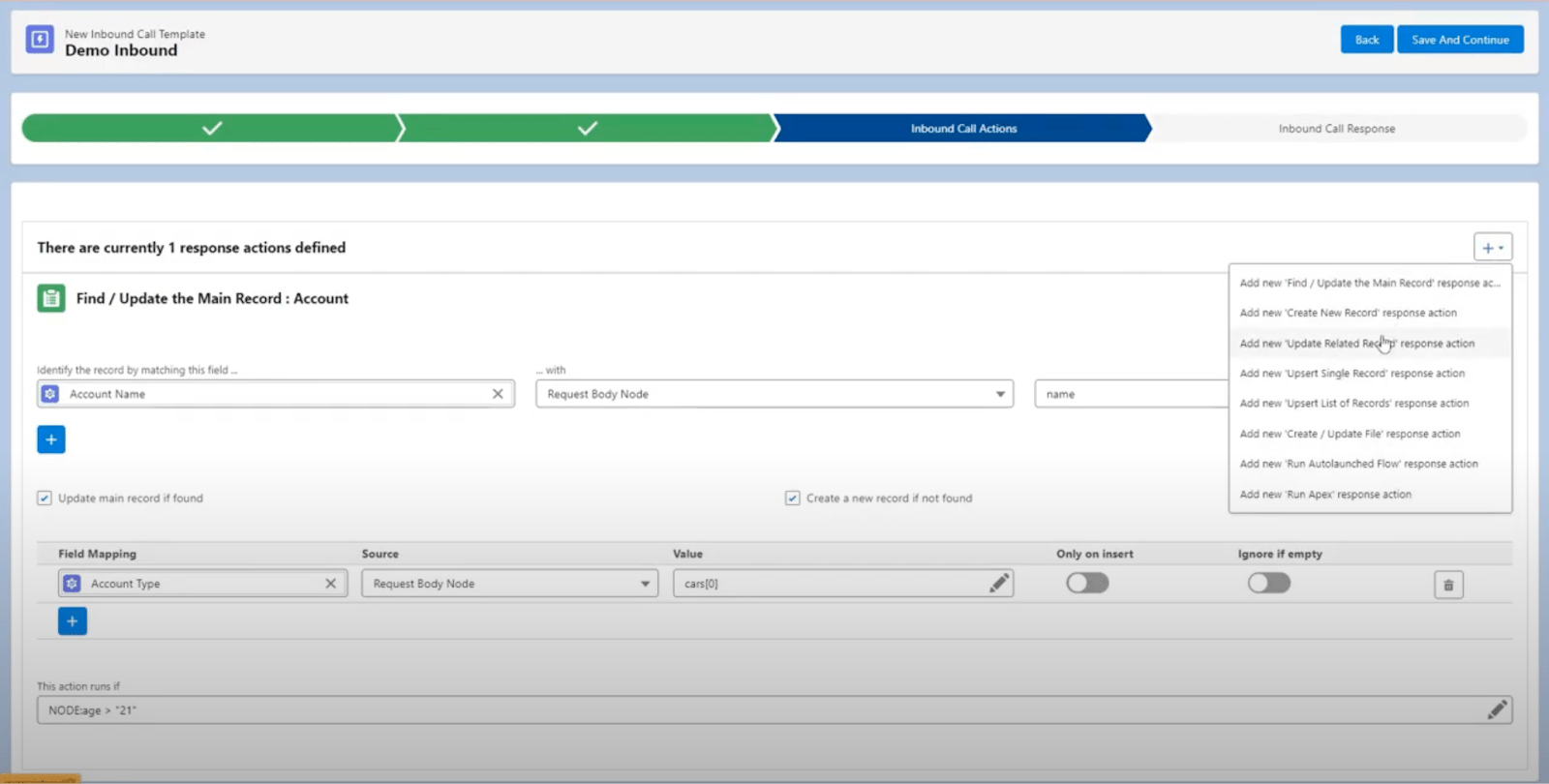Viewport: 1549px width, 784px height.
Task: Select 'Upsert List of Records' response action
Action: tap(1370, 404)
